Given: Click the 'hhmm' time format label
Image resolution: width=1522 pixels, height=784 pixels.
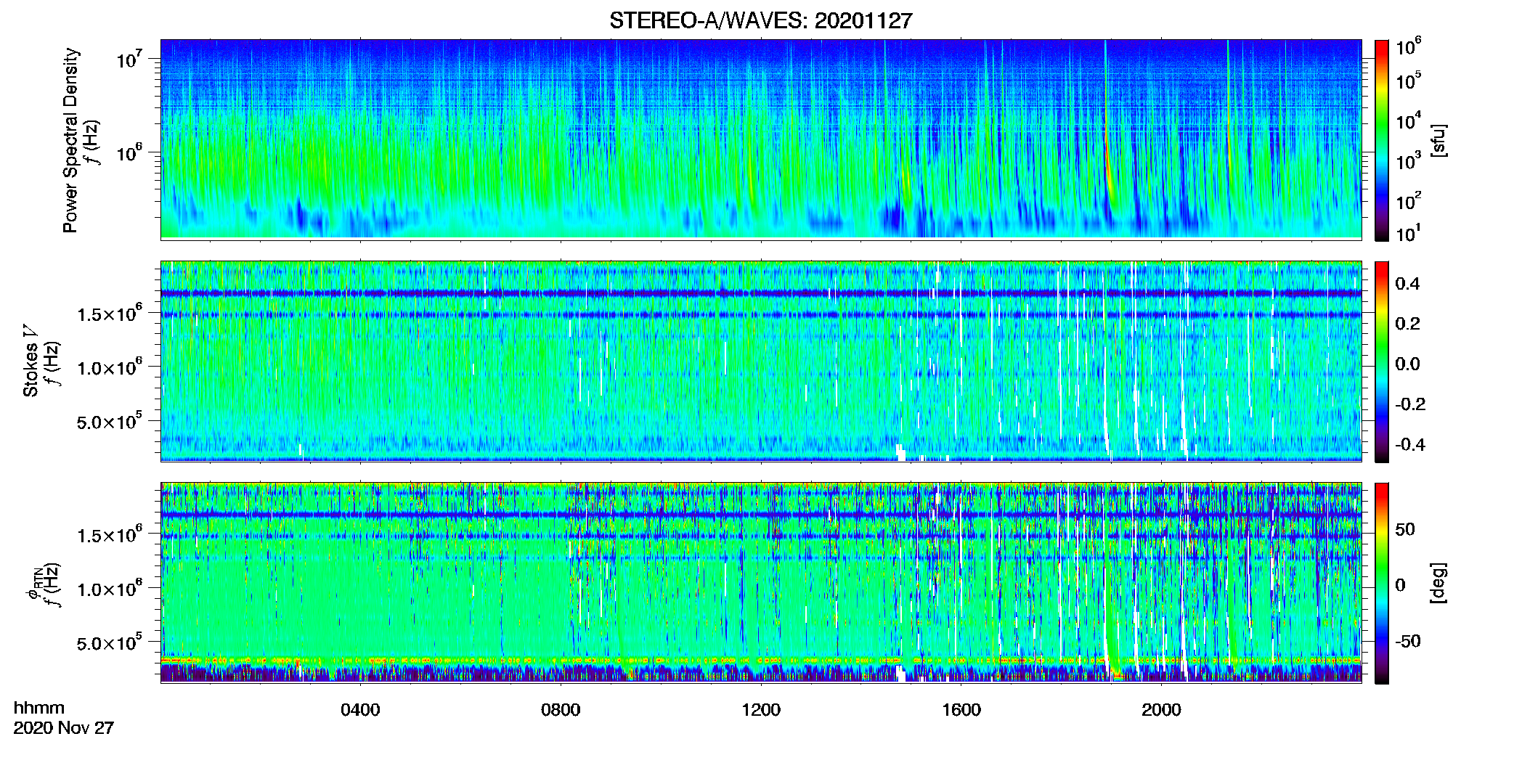Looking at the screenshot, I should tap(39, 709).
